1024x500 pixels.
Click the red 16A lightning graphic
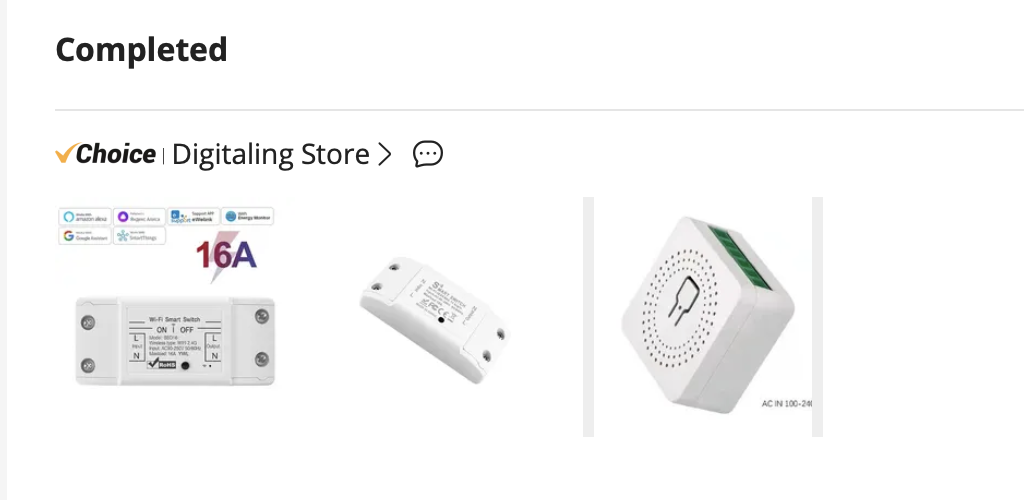(x=226, y=256)
